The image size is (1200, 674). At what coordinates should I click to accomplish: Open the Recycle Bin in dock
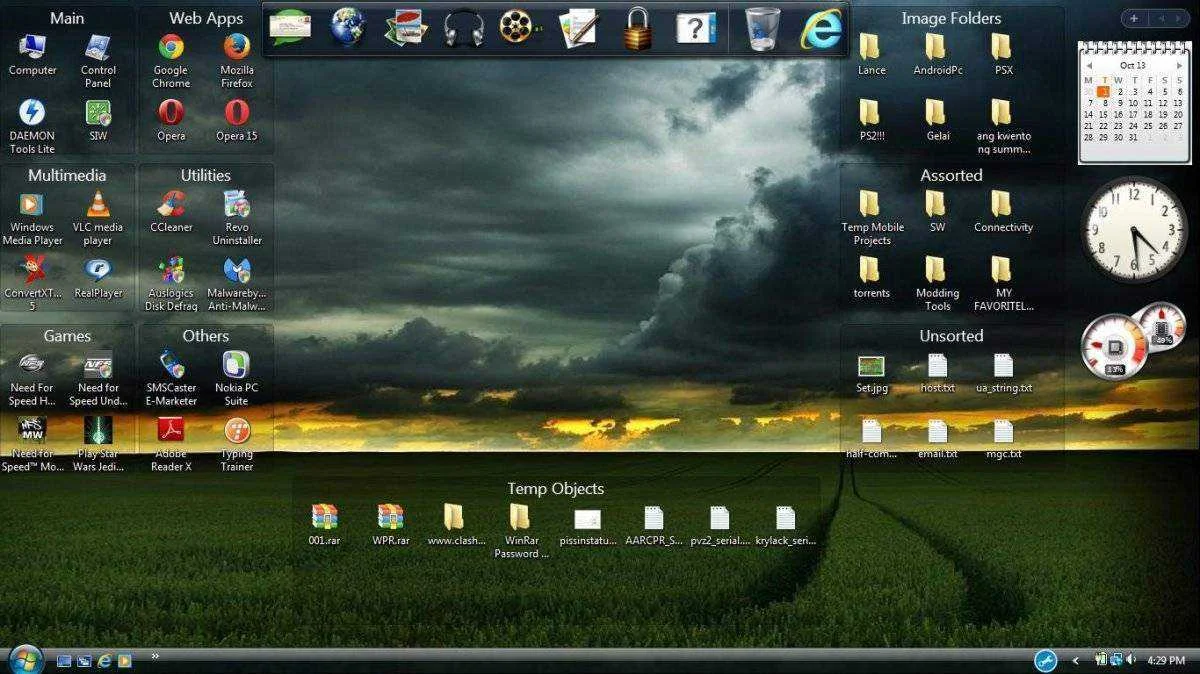[x=762, y=28]
